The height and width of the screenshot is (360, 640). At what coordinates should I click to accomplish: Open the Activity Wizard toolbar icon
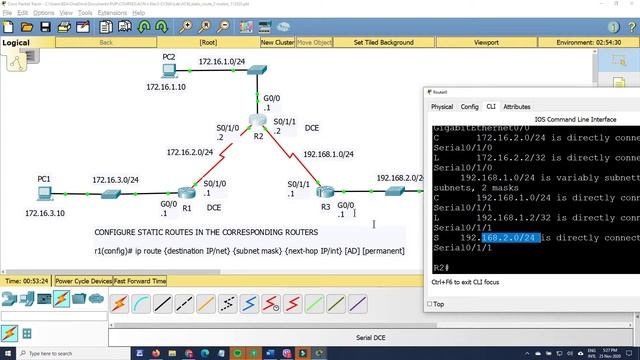pos(83,27)
